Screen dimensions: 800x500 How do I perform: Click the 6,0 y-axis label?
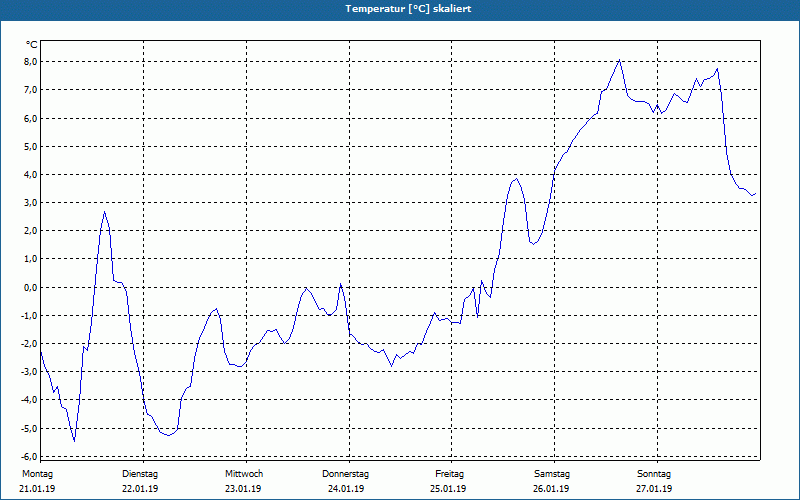pyautogui.click(x=31, y=118)
